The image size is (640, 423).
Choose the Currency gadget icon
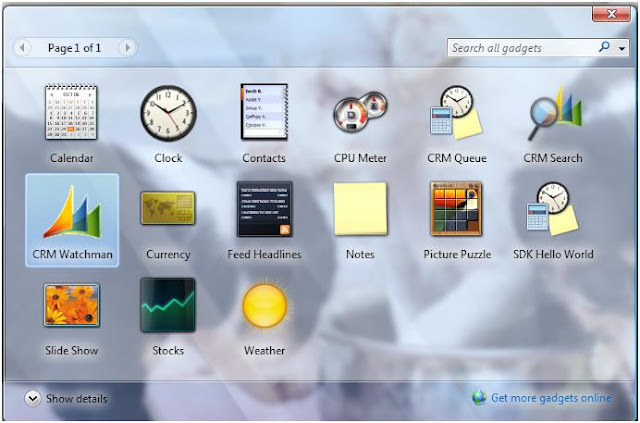click(x=168, y=208)
